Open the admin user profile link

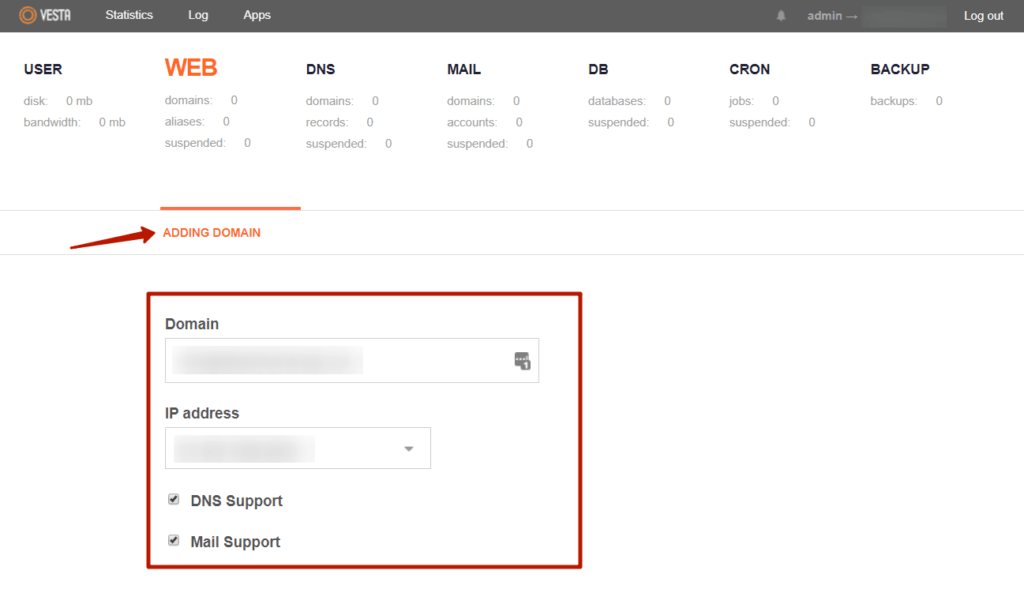pyautogui.click(x=825, y=16)
